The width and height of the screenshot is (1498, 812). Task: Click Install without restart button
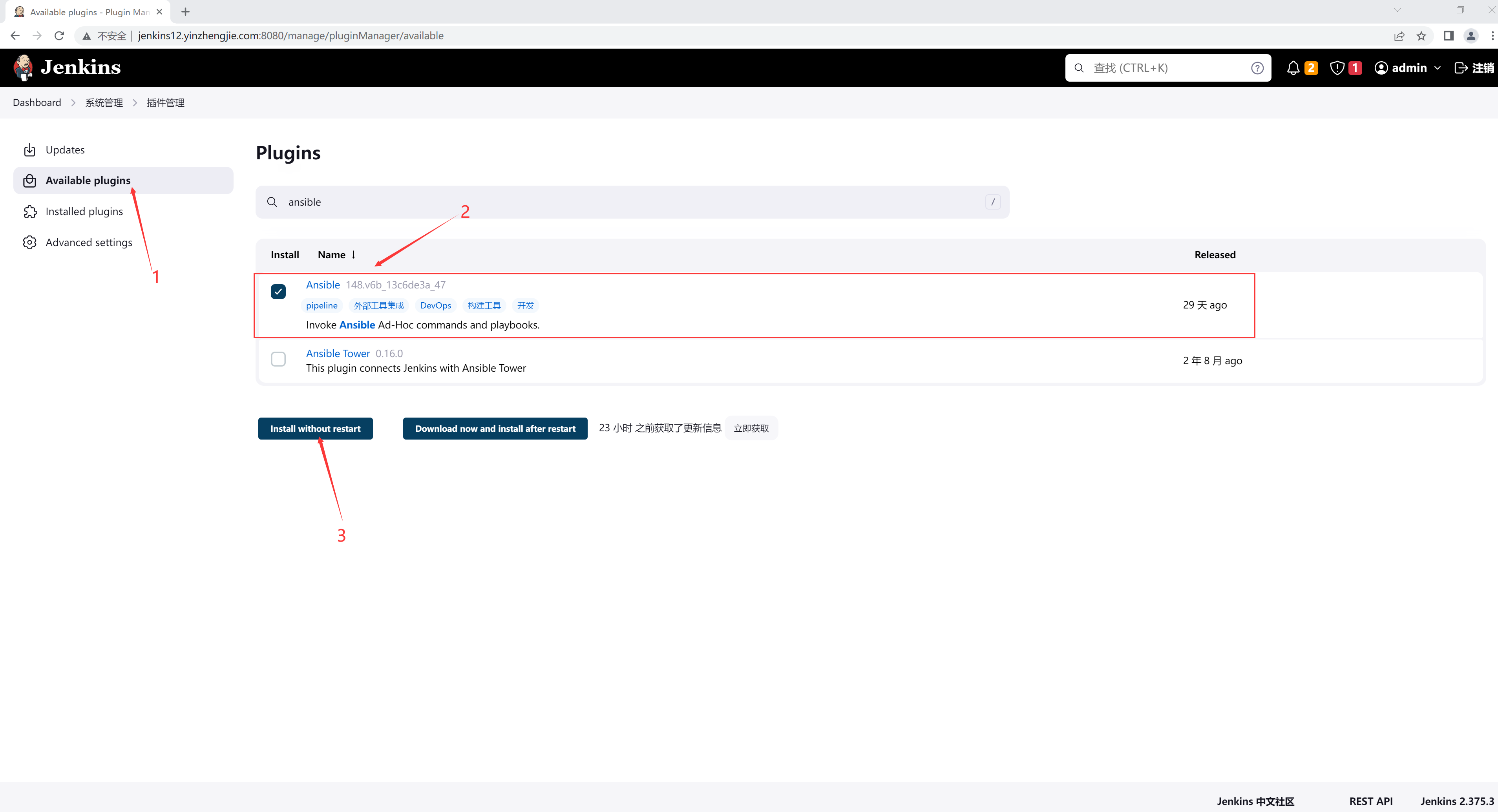315,429
